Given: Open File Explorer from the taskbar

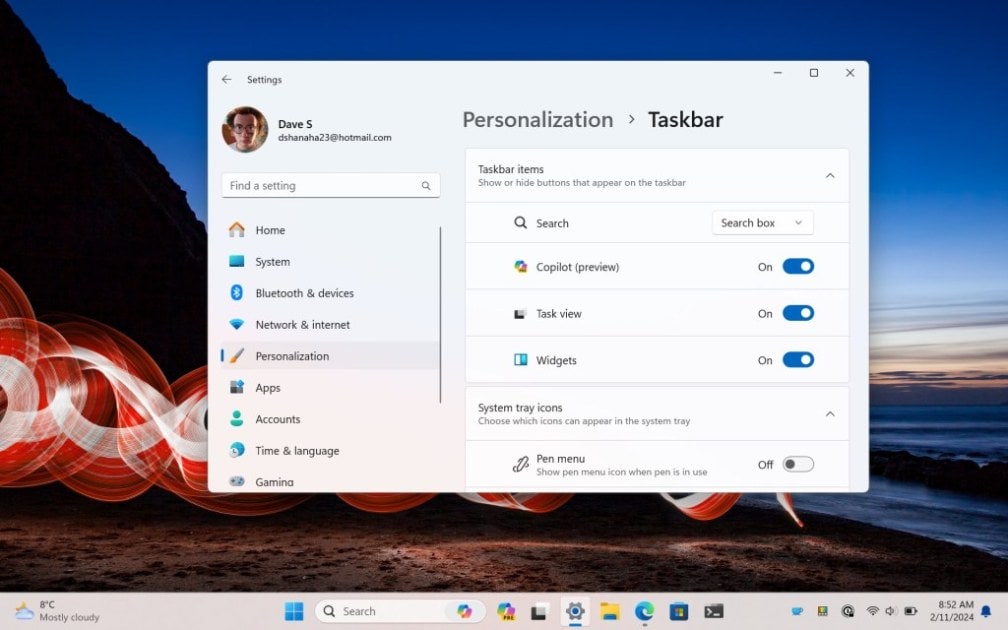Looking at the screenshot, I should click(610, 611).
